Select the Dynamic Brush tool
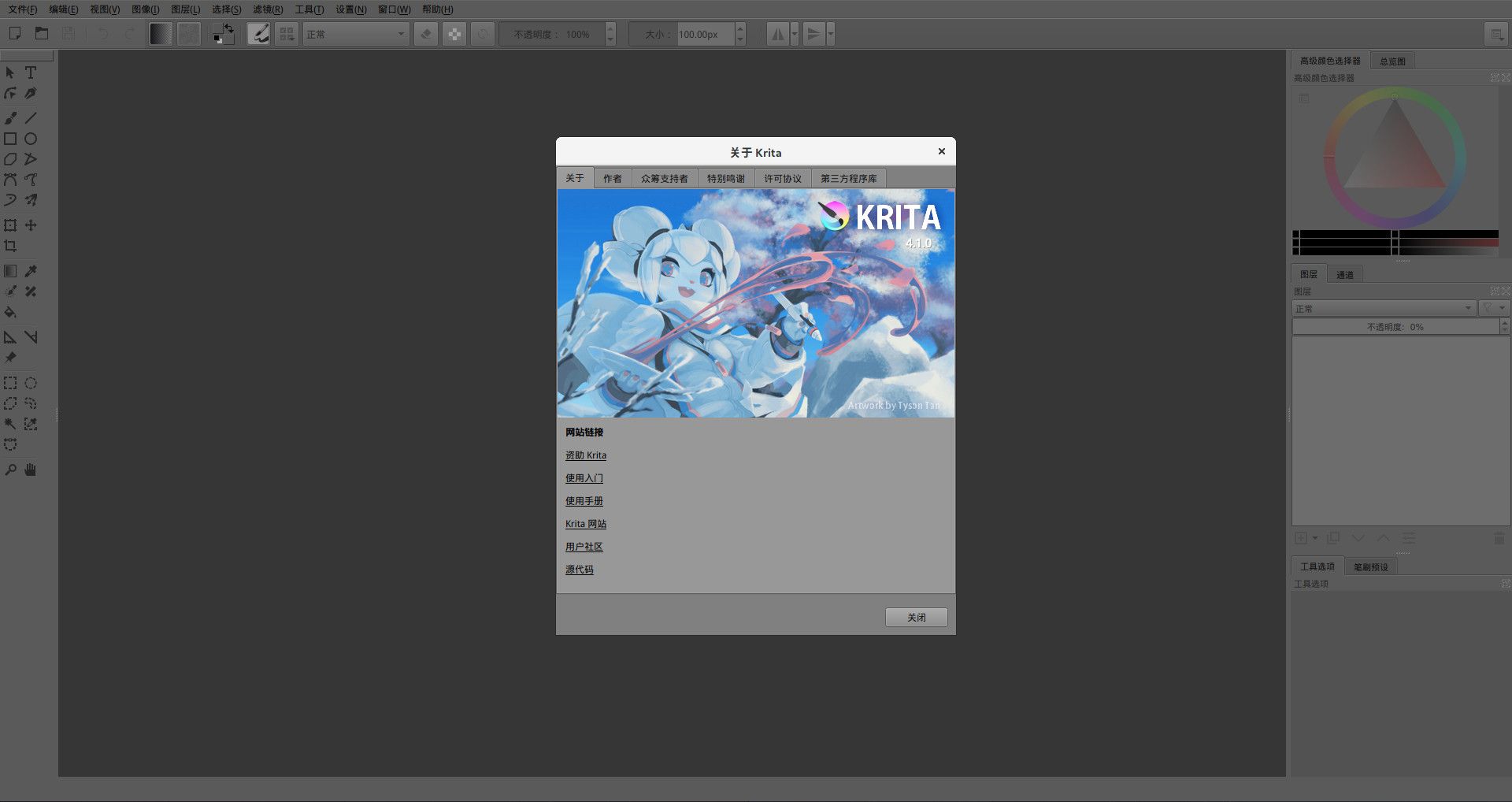The image size is (1512, 802). point(10,200)
